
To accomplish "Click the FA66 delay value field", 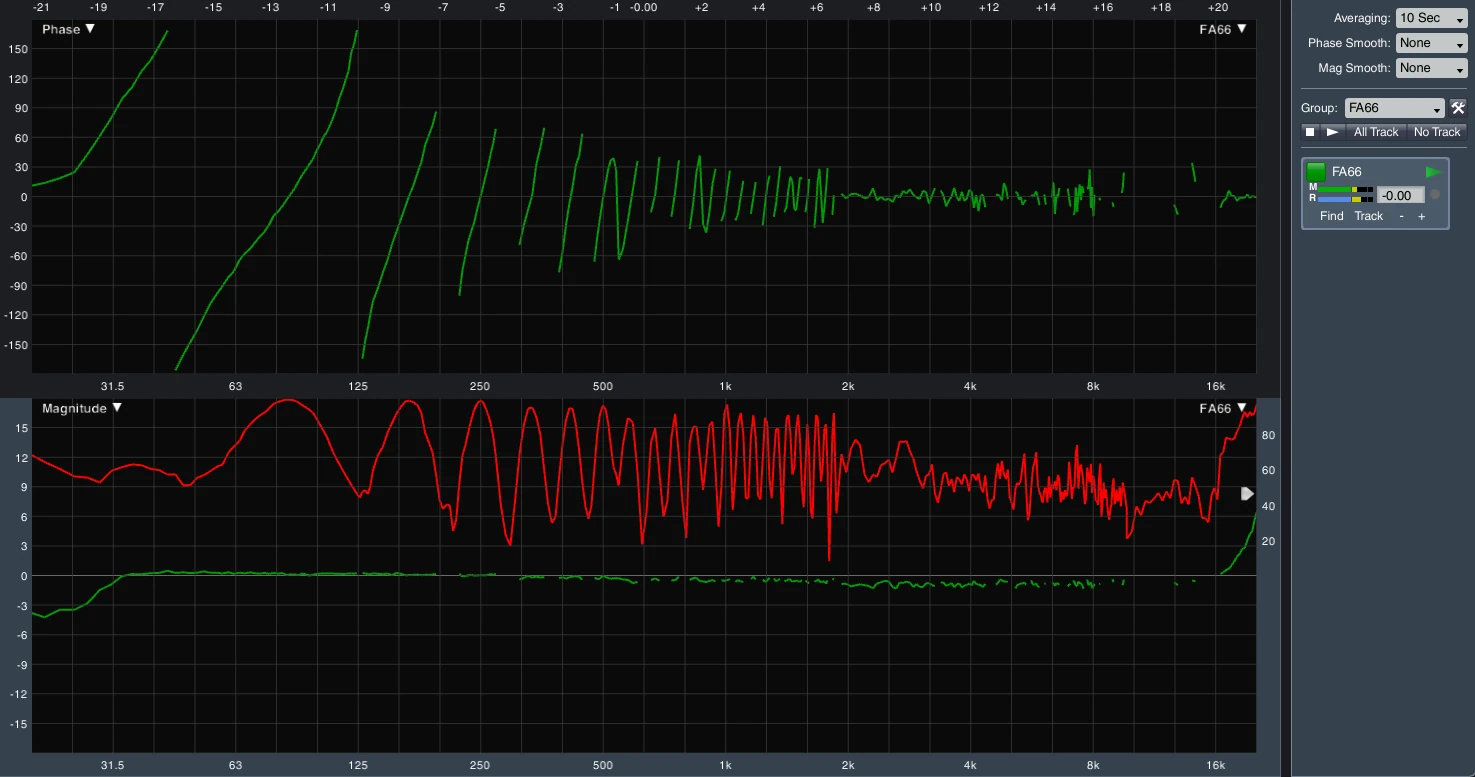I will pyautogui.click(x=1400, y=195).
